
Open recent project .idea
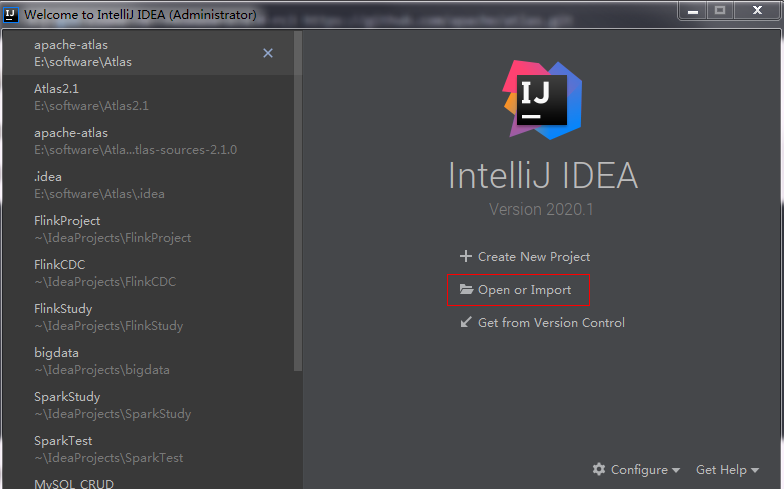click(148, 185)
